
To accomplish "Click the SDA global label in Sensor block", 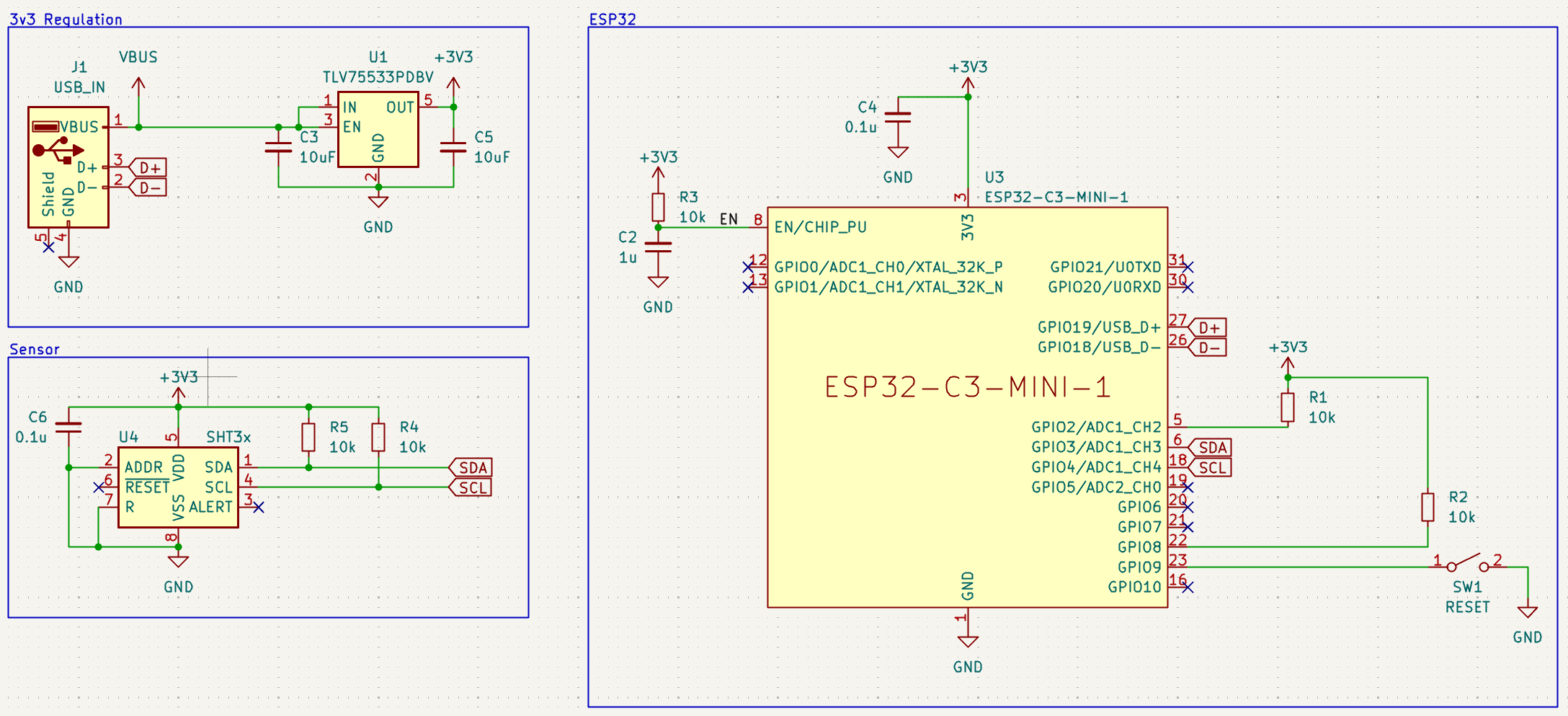I will [471, 467].
